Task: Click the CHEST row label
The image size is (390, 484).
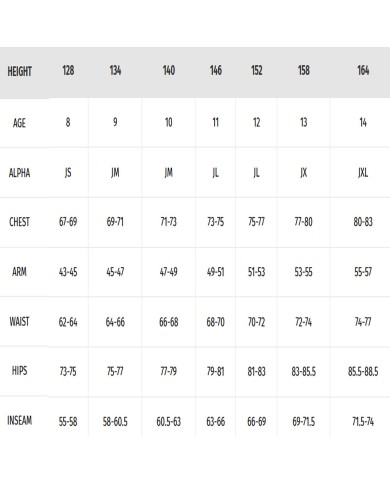Action: pyautogui.click(x=19, y=222)
